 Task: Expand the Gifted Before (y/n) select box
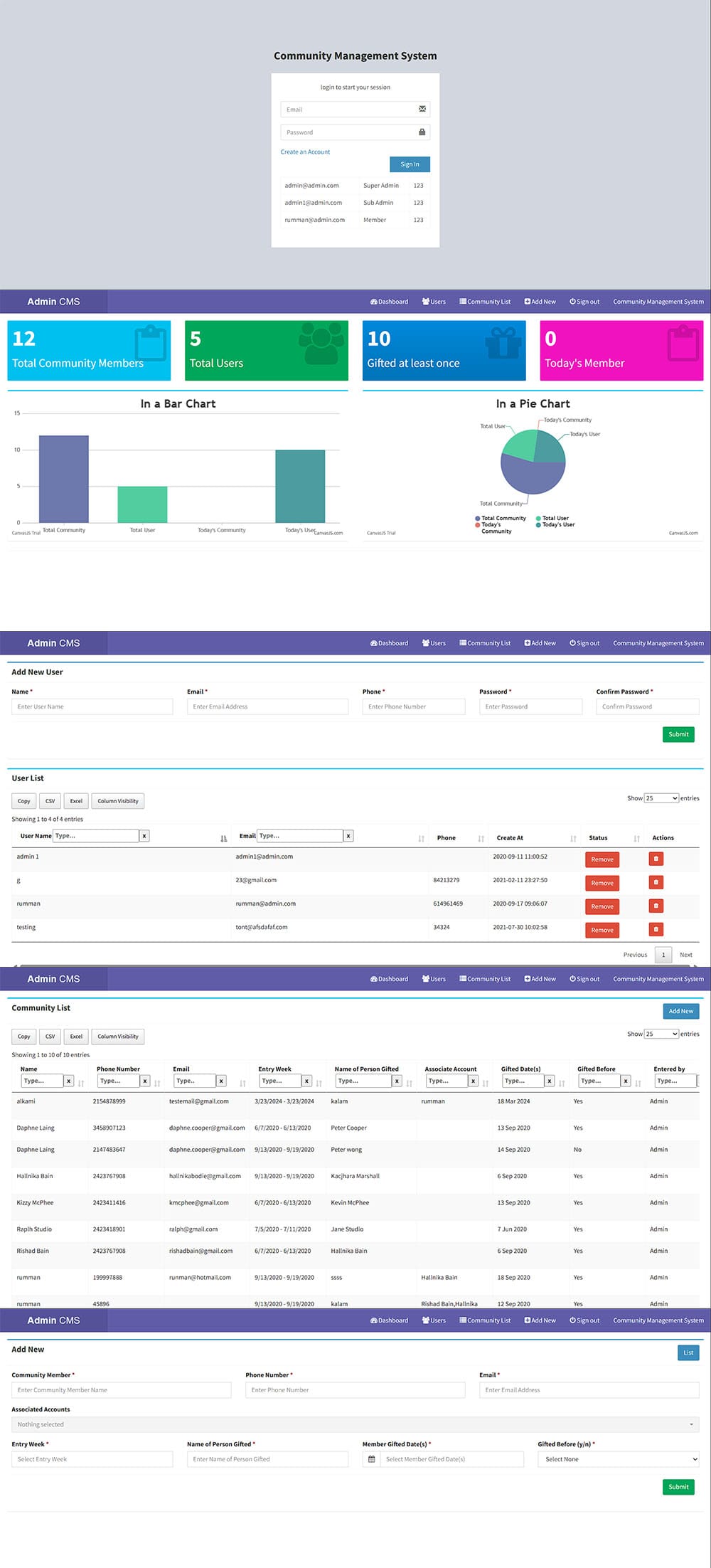click(x=618, y=1459)
